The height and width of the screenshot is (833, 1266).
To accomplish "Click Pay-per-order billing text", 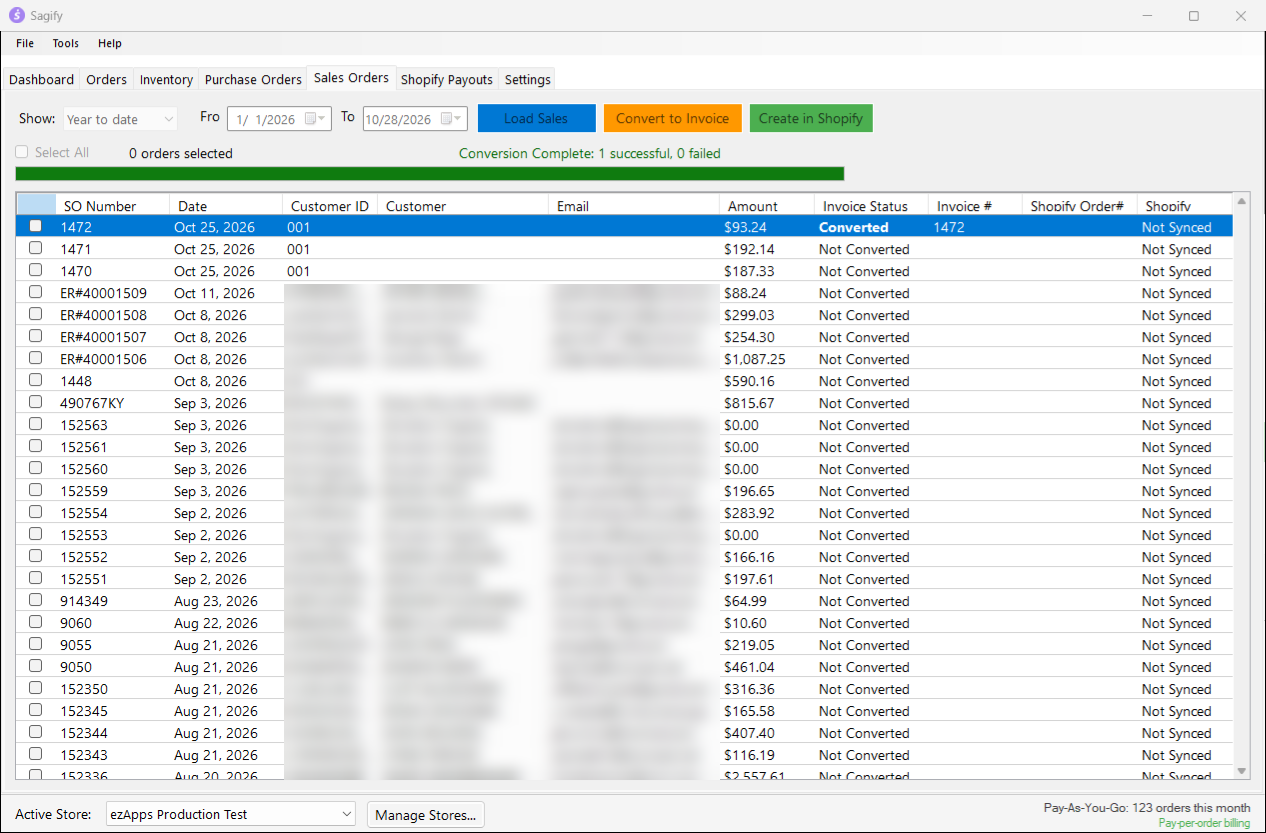I will 1204,823.
